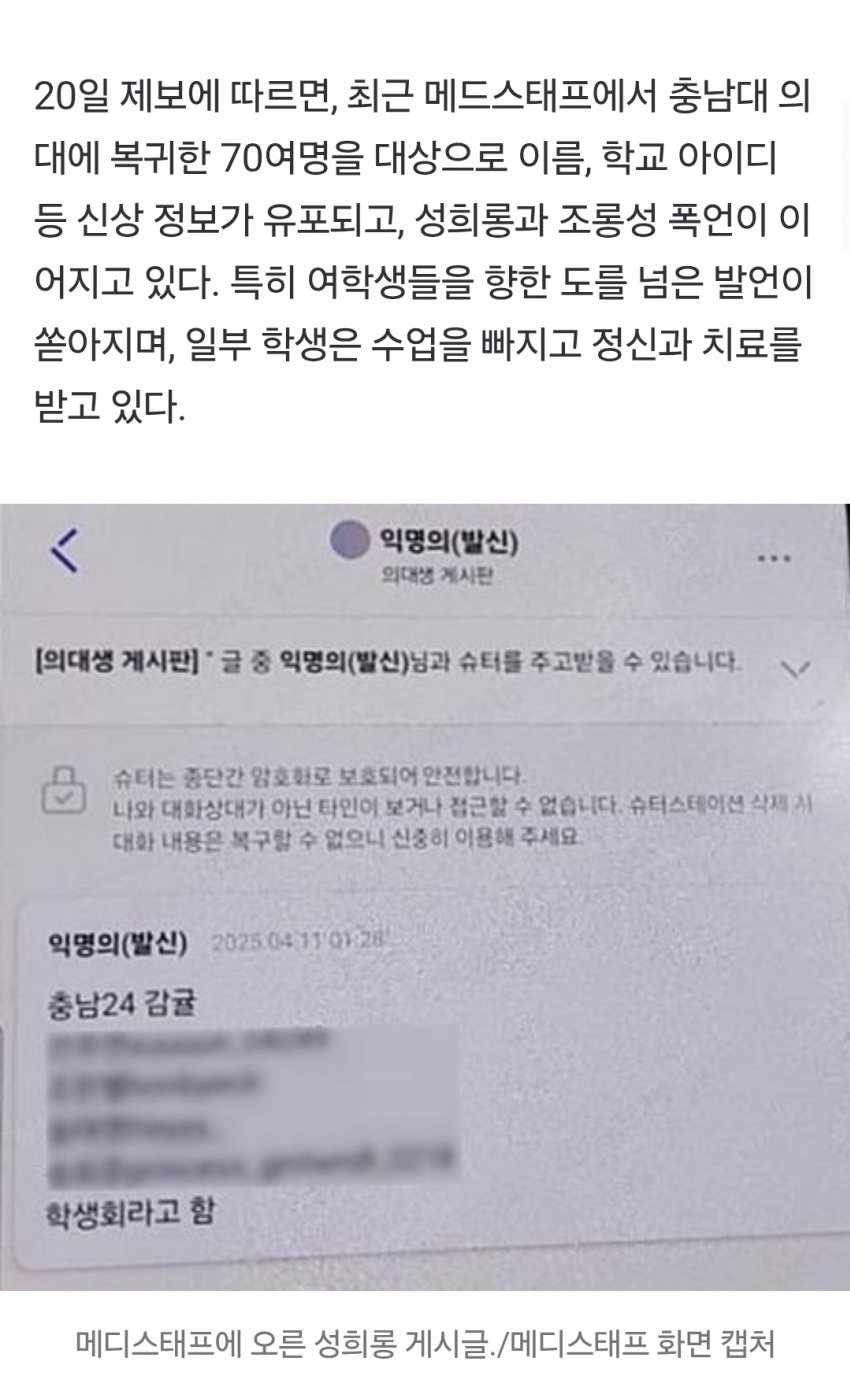Viewport: 850px width, 1398px height.
Task: Tap the 충남24 감귤 message line
Action: click(122, 1003)
